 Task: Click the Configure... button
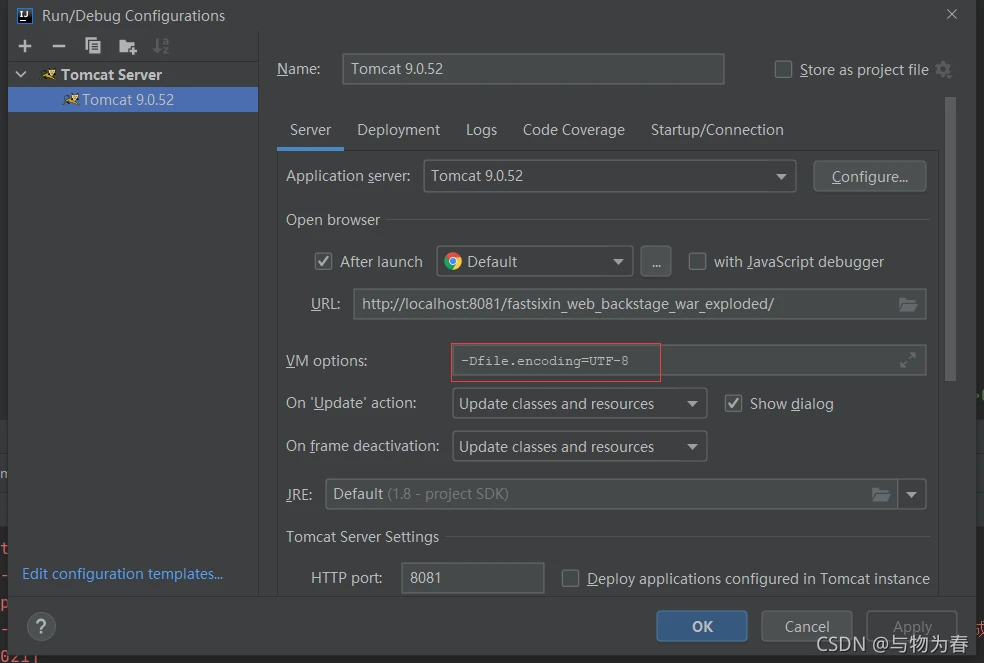pyautogui.click(x=869, y=176)
